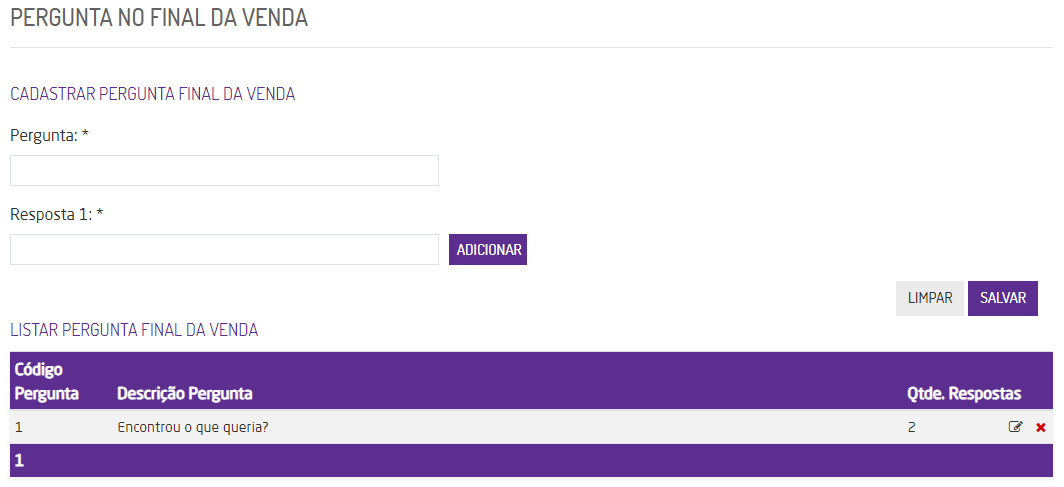This screenshot has height=487, width=1064.
Task: Focus the Resposta 1 text field
Action: coord(224,250)
